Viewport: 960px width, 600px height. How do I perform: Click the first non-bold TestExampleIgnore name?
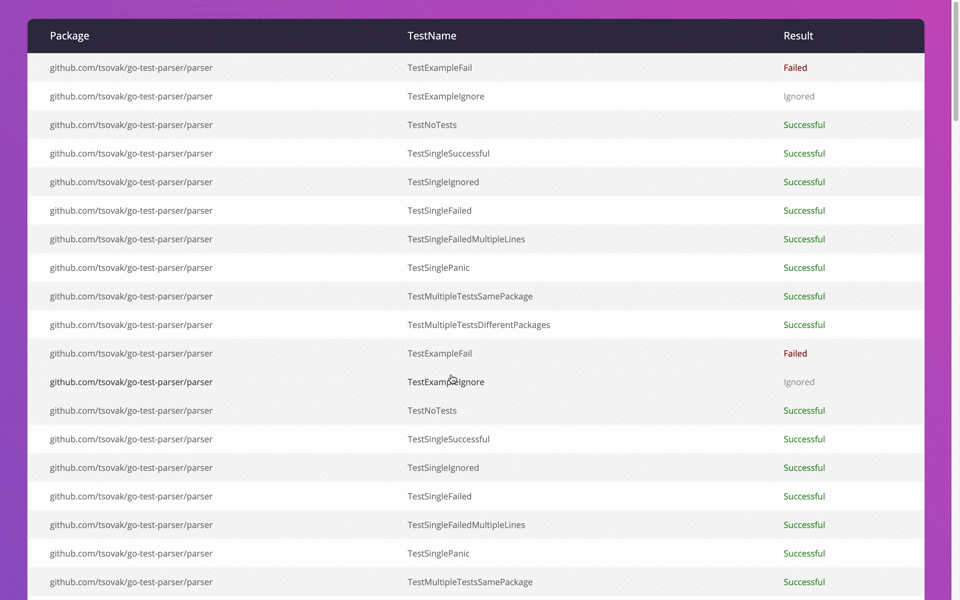(446, 97)
